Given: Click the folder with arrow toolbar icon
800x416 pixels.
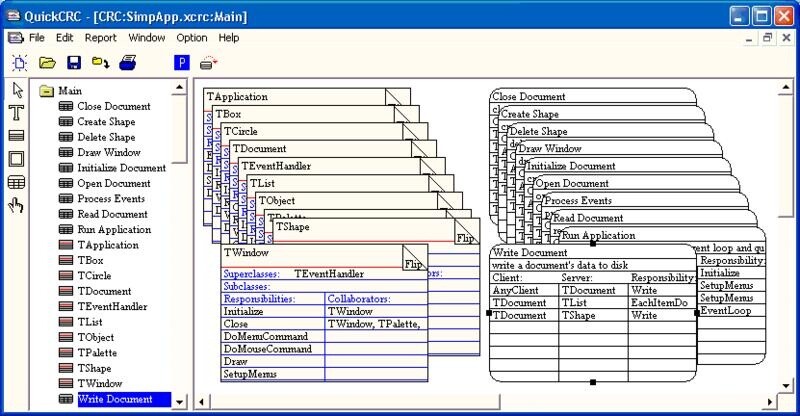Looking at the screenshot, I should click(x=101, y=63).
